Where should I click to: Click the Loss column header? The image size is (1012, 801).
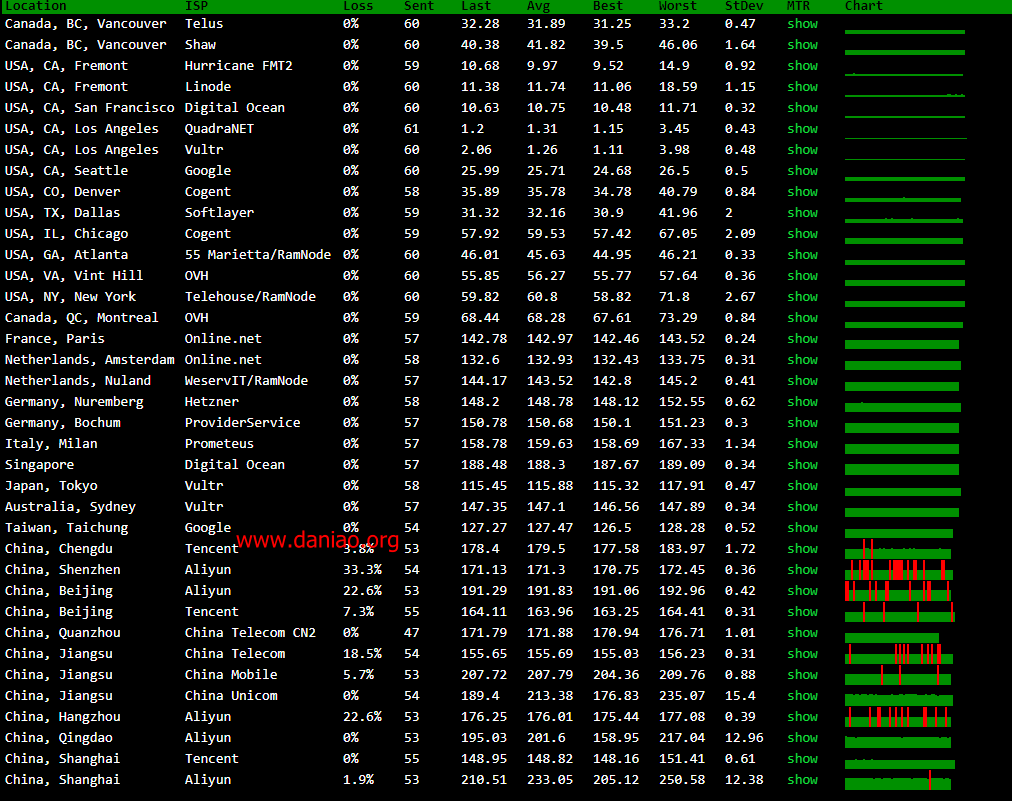(x=358, y=6)
